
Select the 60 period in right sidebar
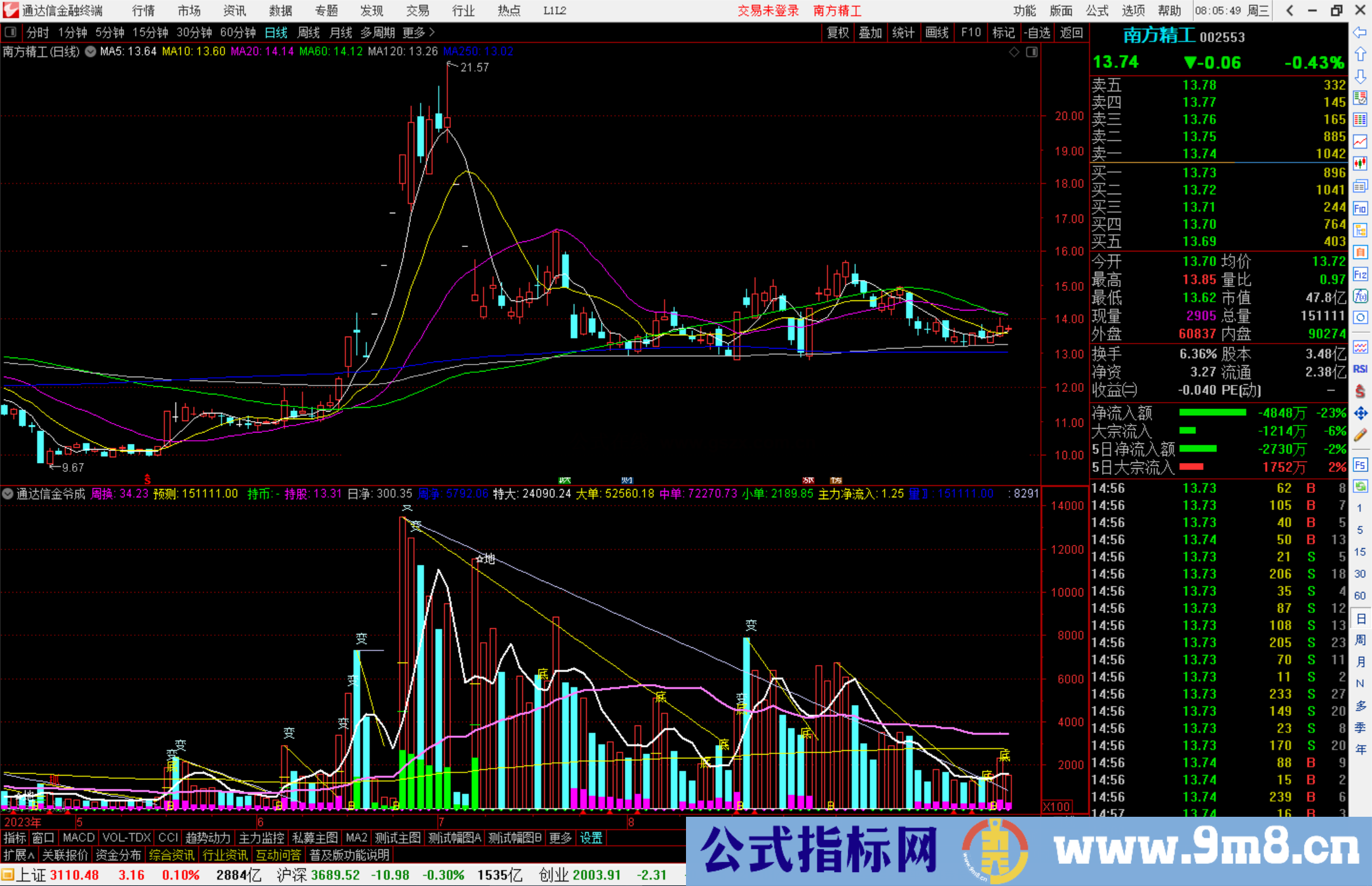[1359, 596]
